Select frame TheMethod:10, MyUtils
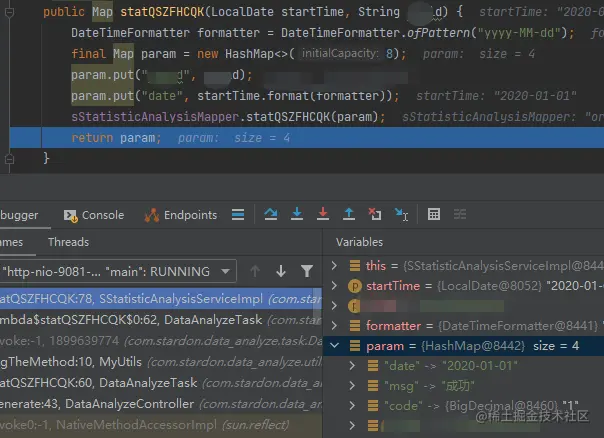 click(x=161, y=362)
